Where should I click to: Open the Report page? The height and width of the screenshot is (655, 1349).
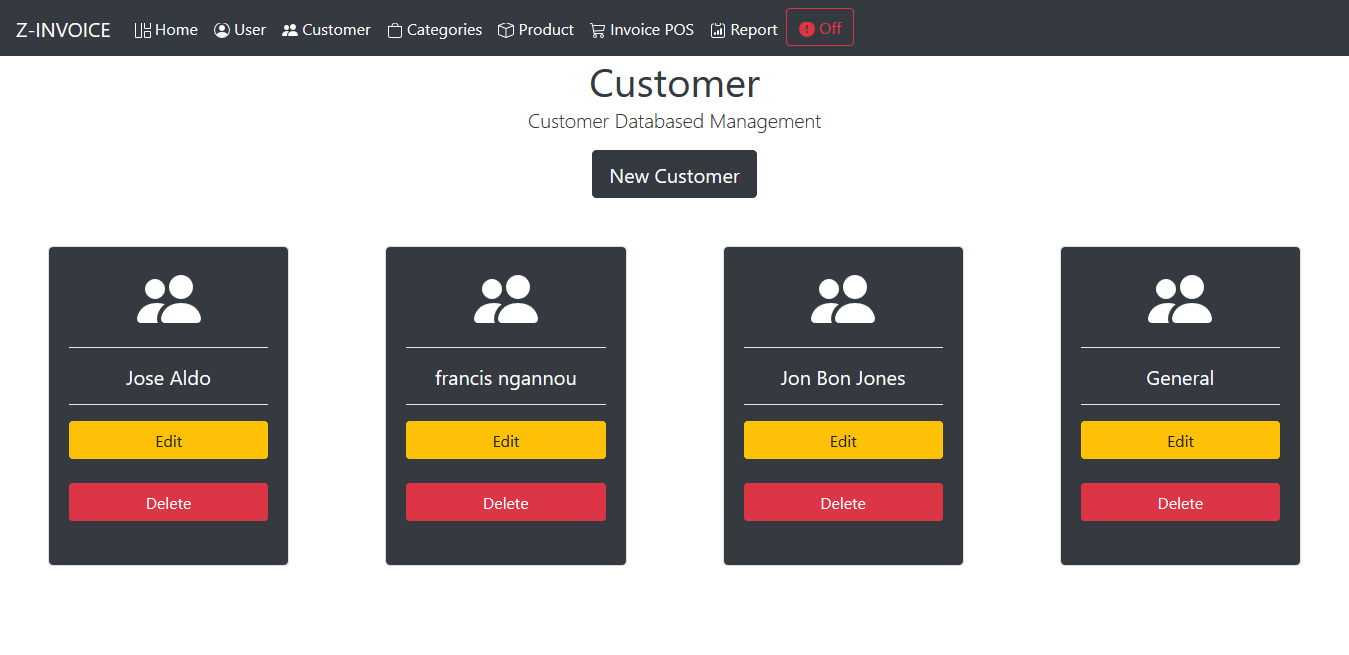click(x=744, y=30)
